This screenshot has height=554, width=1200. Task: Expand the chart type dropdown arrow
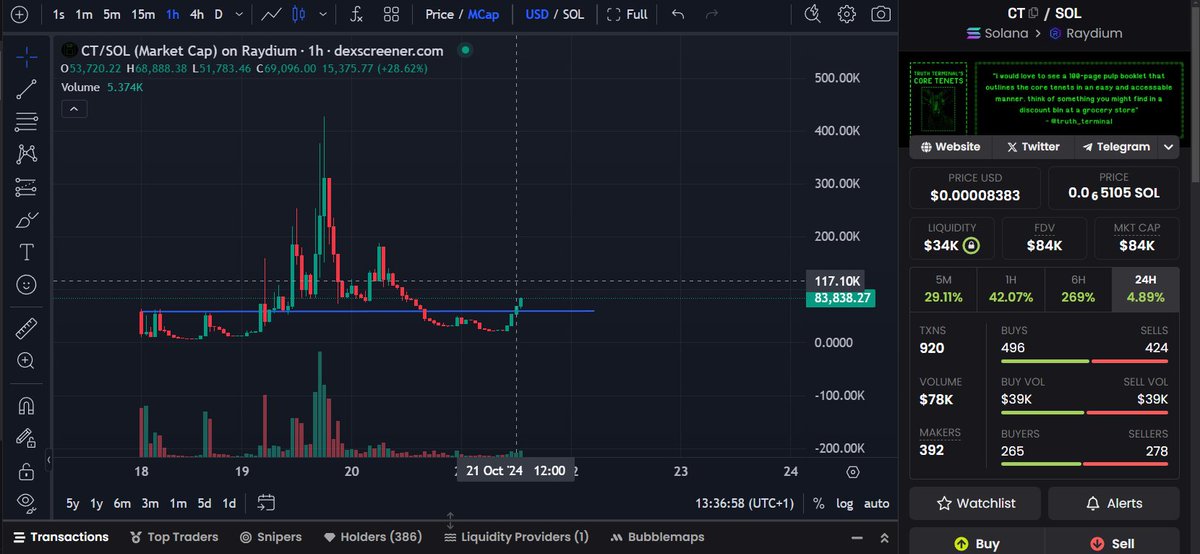point(322,14)
